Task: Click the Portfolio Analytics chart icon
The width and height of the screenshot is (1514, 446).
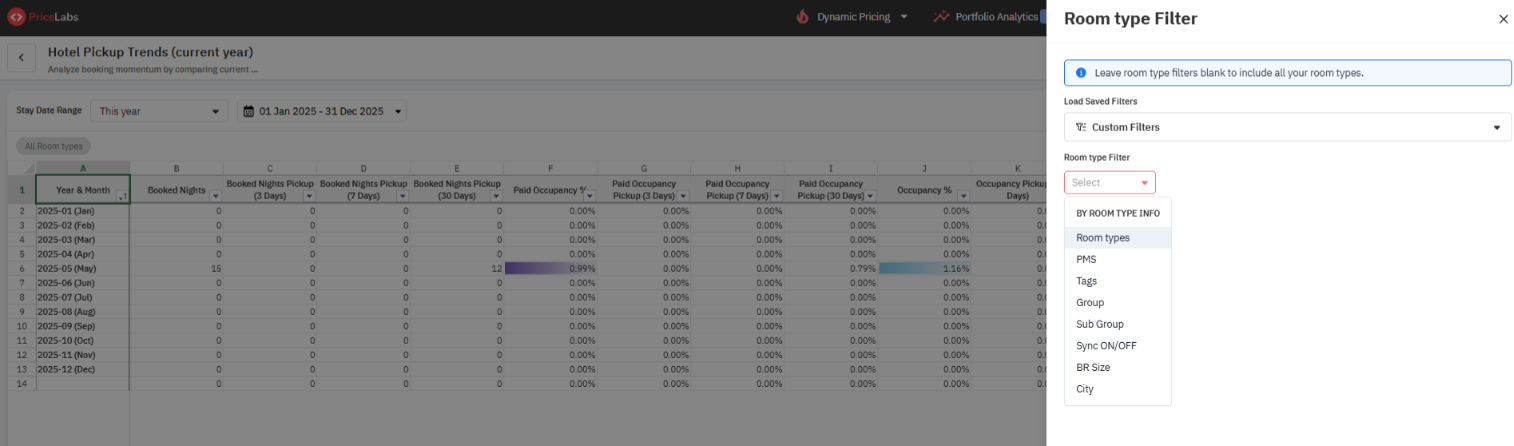Action: click(941, 17)
